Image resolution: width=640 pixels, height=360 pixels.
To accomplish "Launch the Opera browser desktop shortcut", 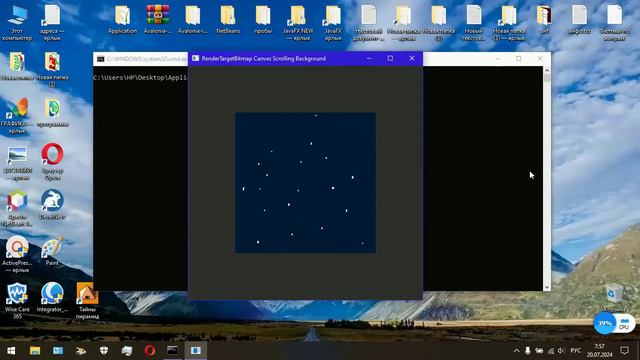I will [52, 162].
